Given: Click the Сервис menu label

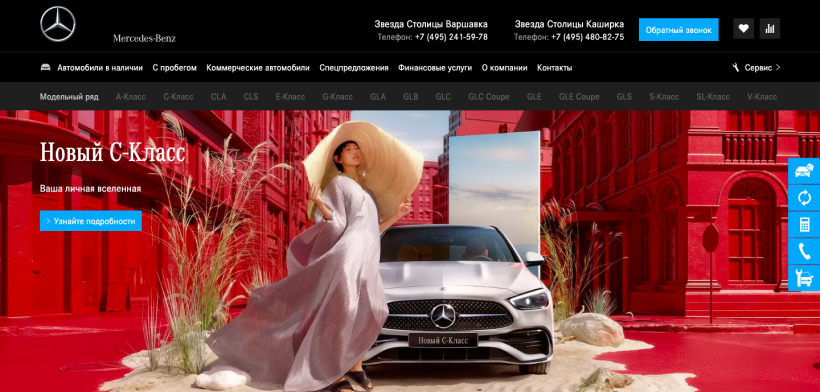Looking at the screenshot, I should click(758, 68).
